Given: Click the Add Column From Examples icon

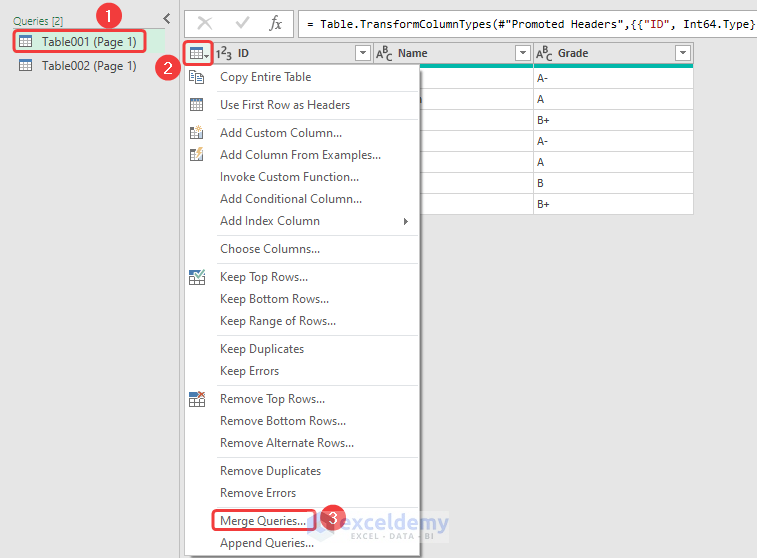Looking at the screenshot, I should (196, 154).
